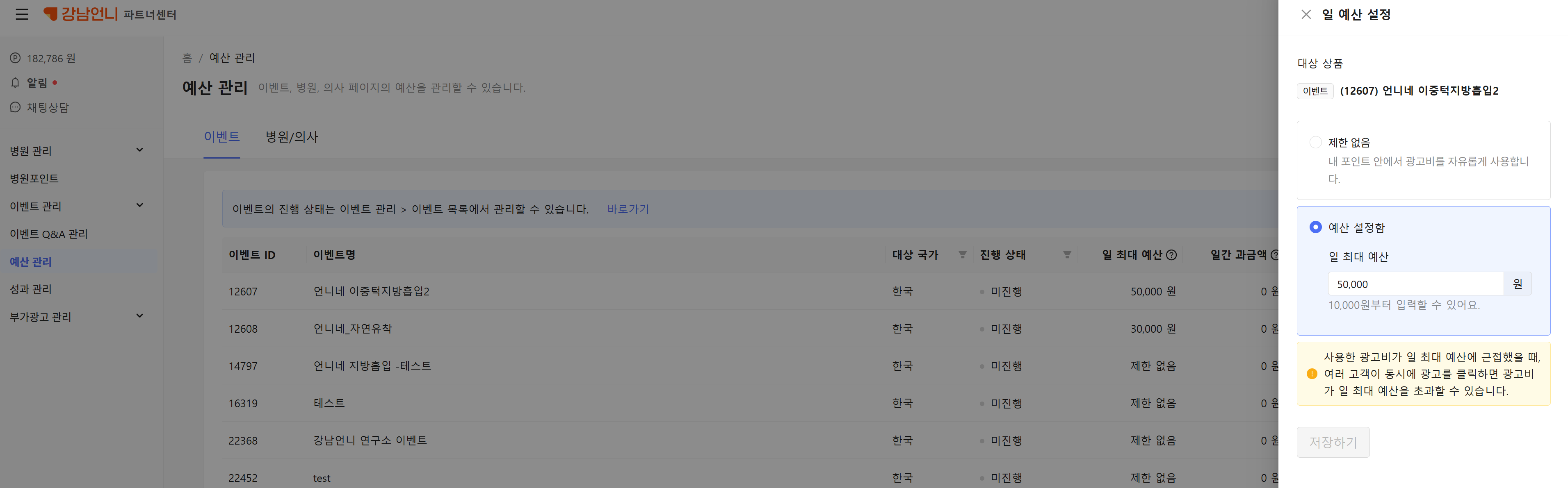The image size is (1568, 488).
Task: Open 이벤트 Q&A 관리 in sidebar
Action: (x=49, y=234)
